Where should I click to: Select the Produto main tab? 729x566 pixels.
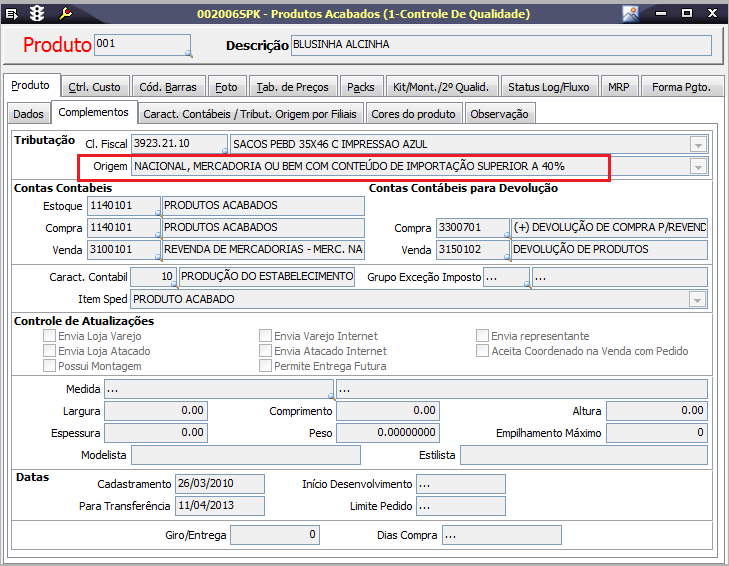[31, 85]
